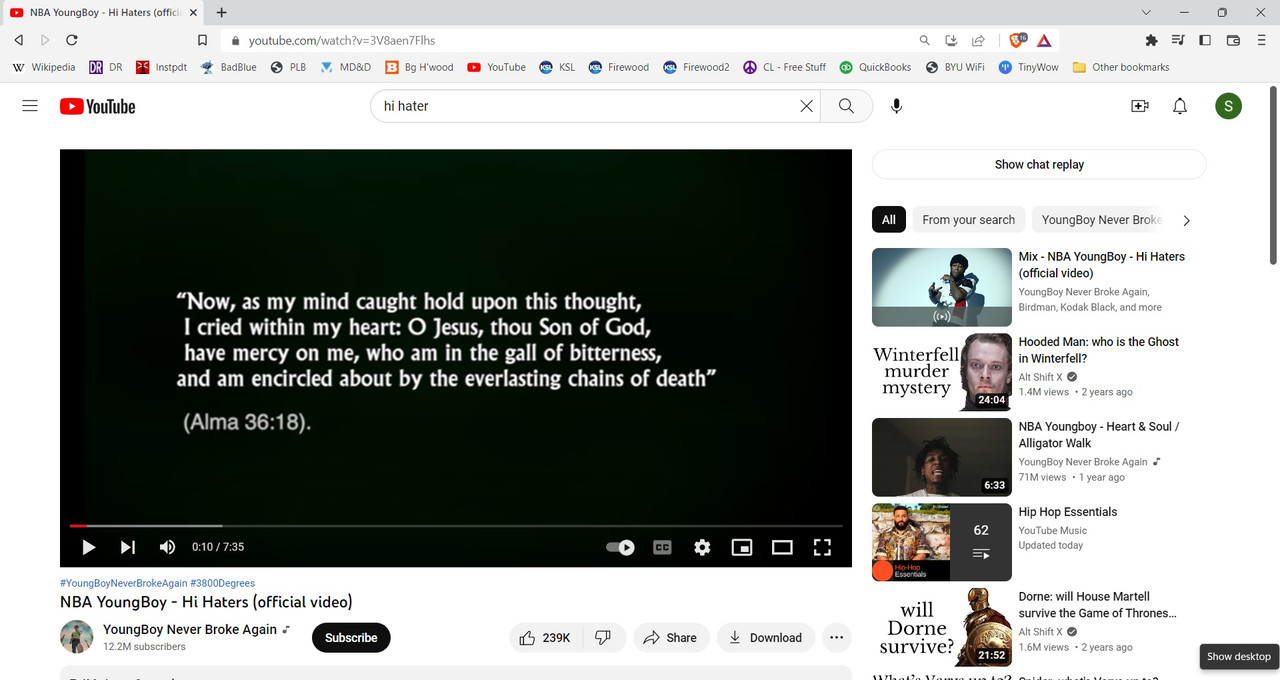Image resolution: width=1280 pixels, height=680 pixels.
Task: Open the Create video icon
Action: tap(1139, 106)
